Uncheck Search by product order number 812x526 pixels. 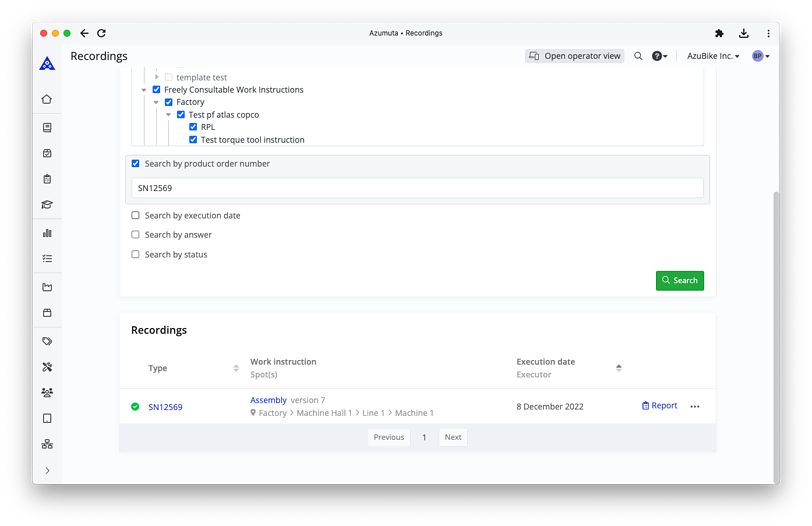[136, 163]
